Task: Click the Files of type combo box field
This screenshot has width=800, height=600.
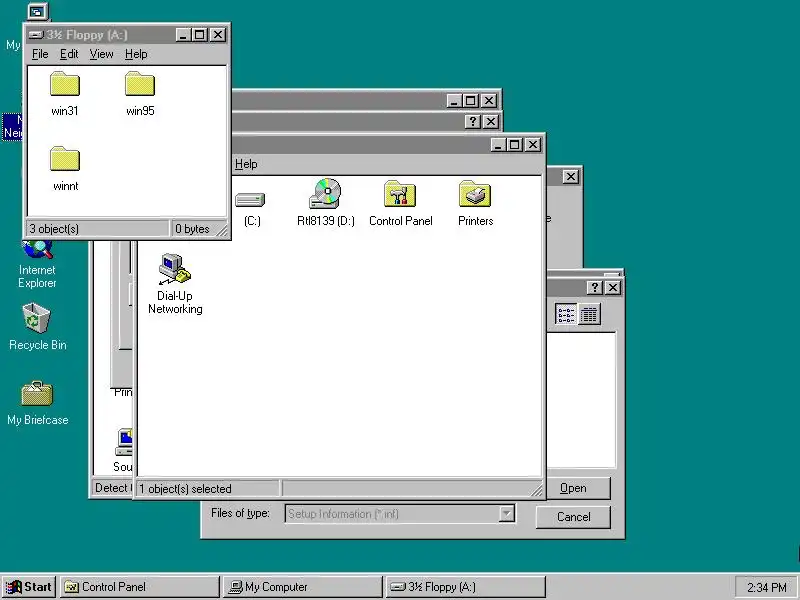Action: 400,514
